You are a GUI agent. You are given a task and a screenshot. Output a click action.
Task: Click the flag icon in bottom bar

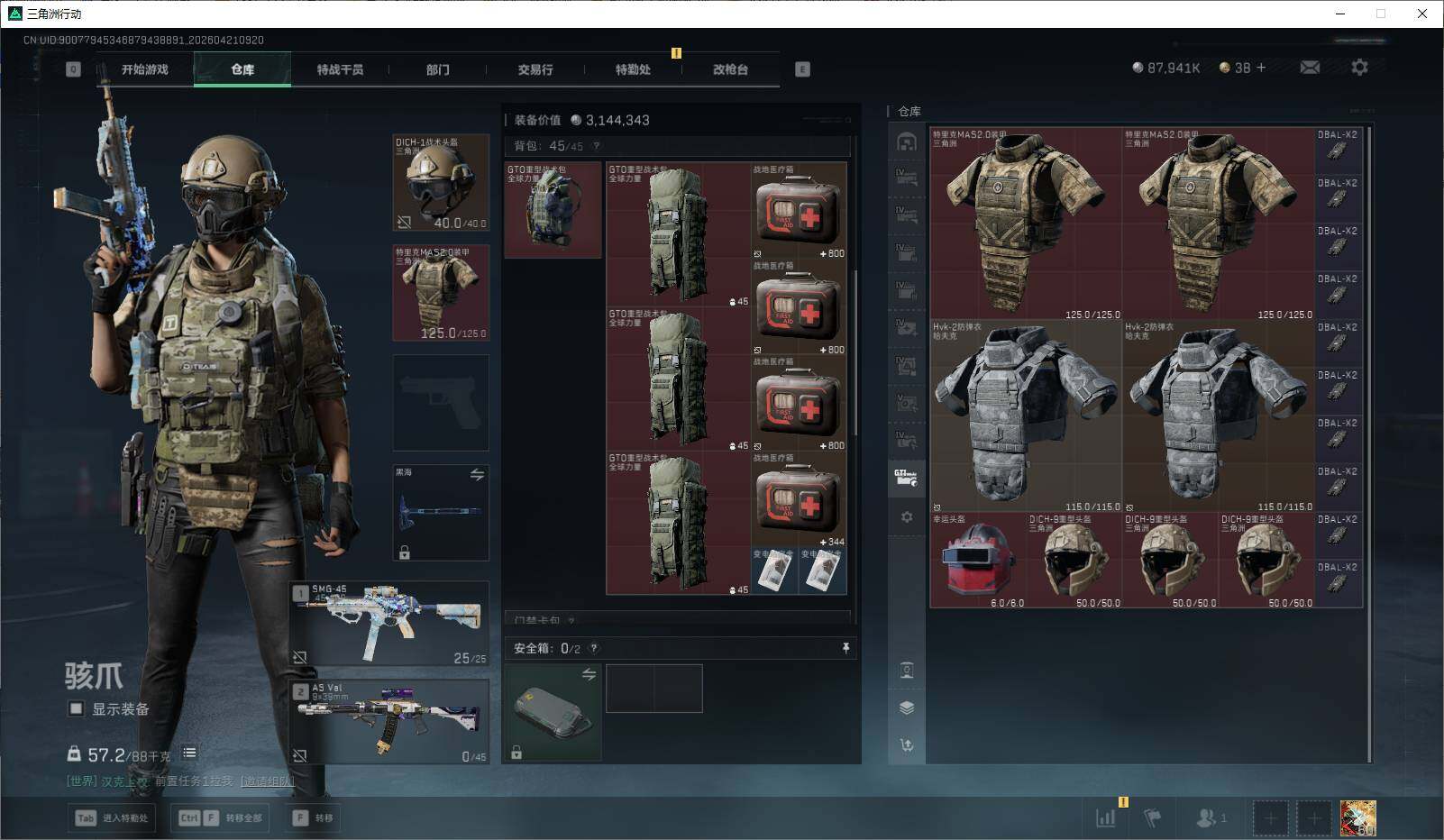(x=1152, y=817)
